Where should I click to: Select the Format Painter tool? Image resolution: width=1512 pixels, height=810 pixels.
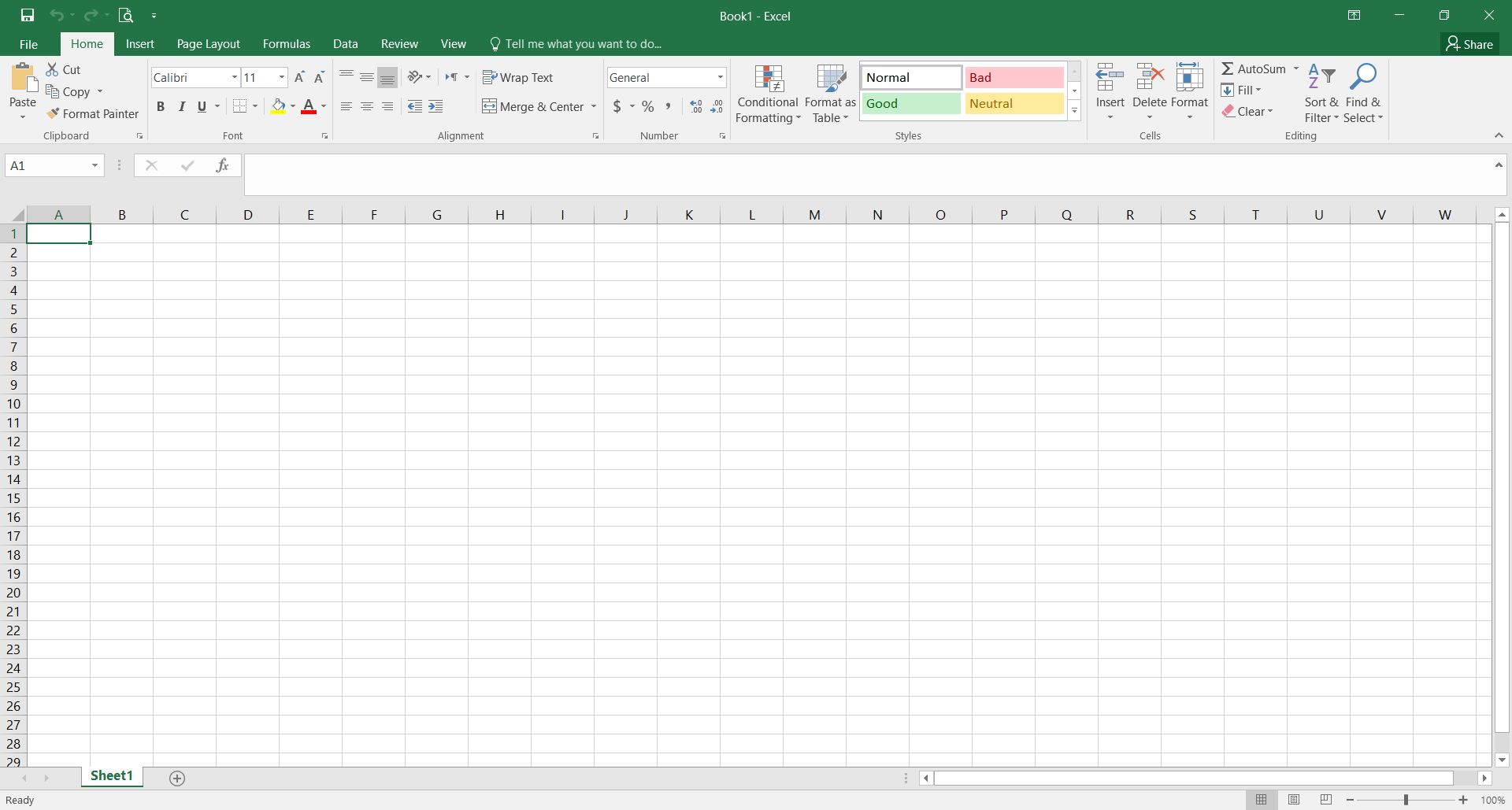[x=93, y=113]
